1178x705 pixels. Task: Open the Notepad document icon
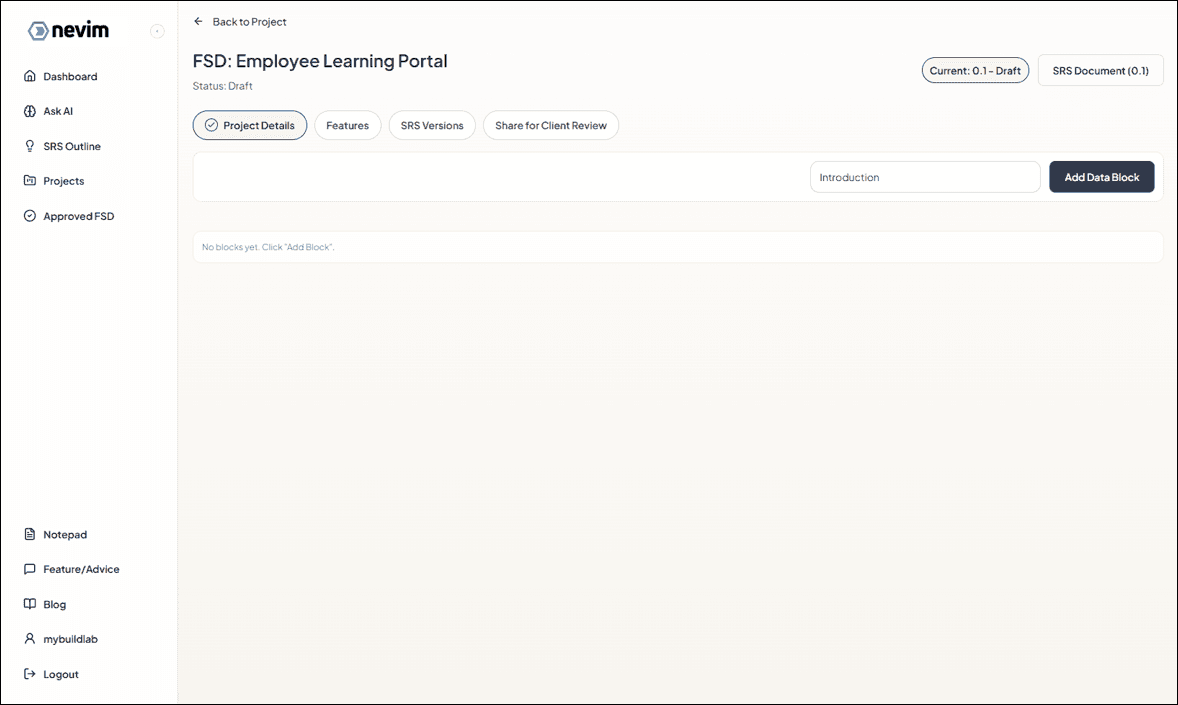point(30,534)
